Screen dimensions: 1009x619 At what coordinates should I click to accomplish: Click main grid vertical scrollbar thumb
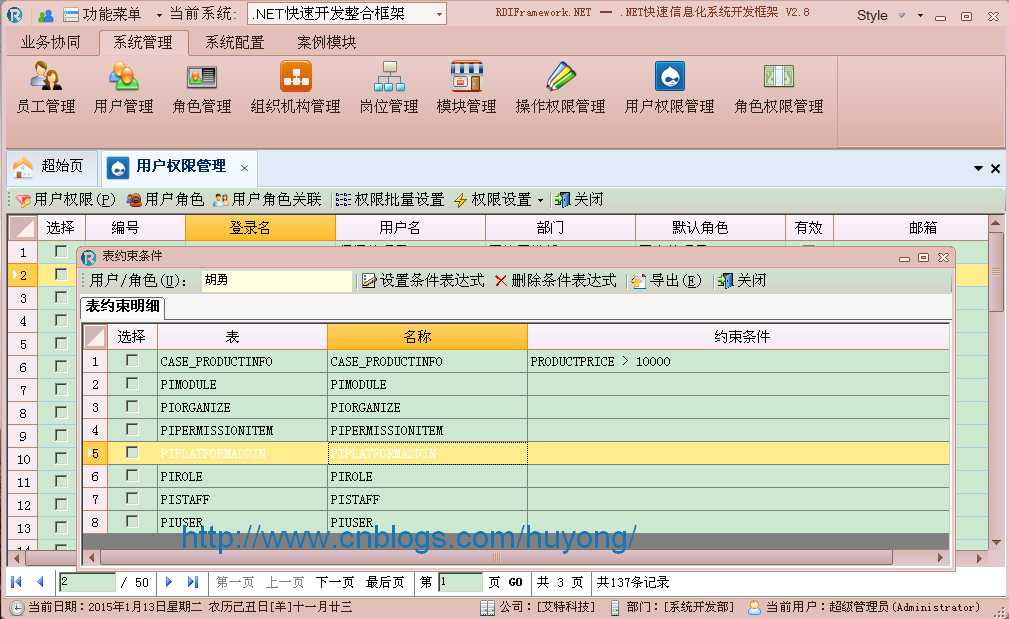[995, 271]
